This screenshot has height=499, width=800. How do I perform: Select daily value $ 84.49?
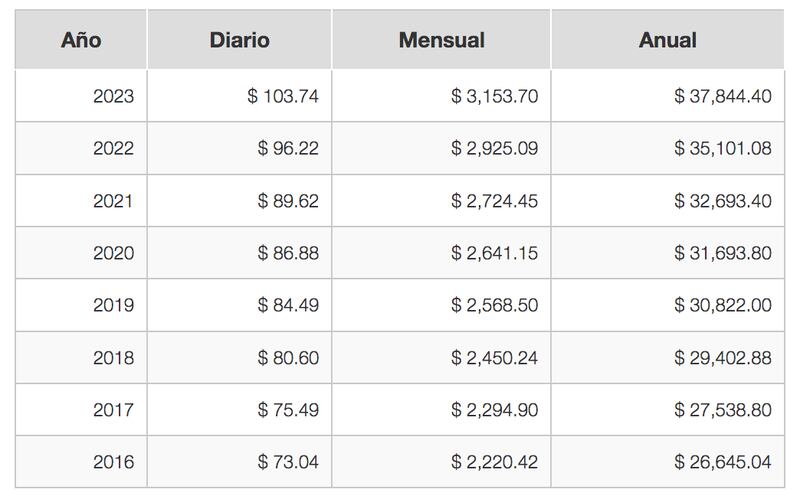[x=288, y=305]
